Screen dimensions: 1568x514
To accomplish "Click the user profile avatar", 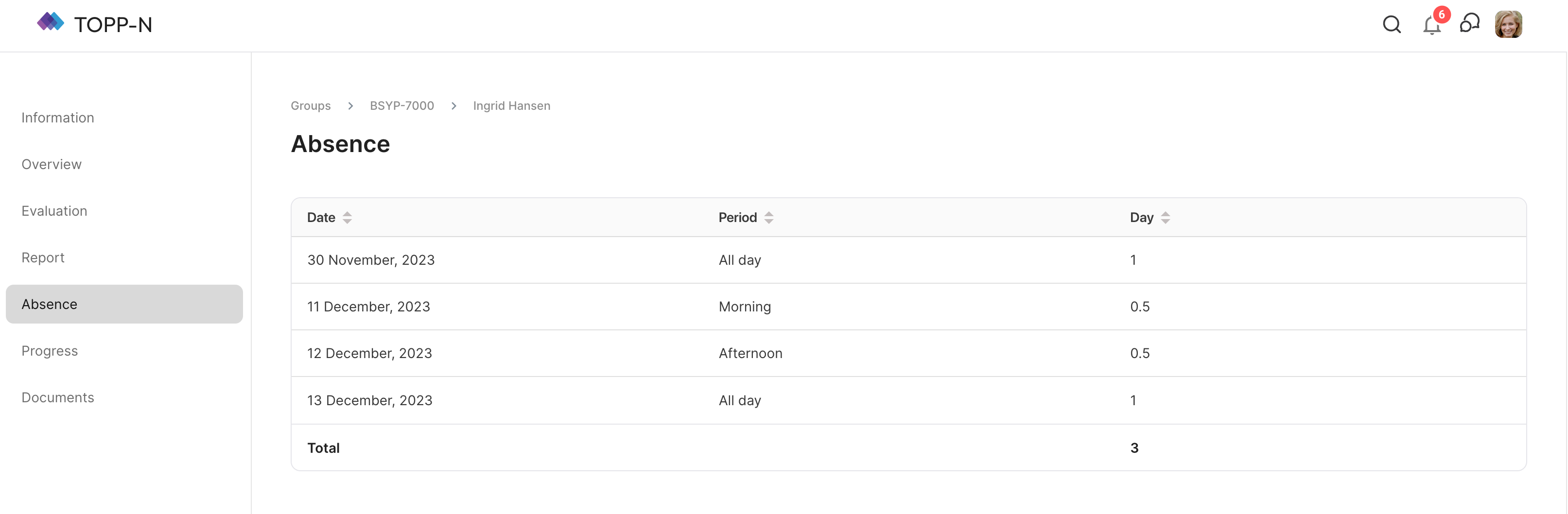I will (x=1508, y=25).
